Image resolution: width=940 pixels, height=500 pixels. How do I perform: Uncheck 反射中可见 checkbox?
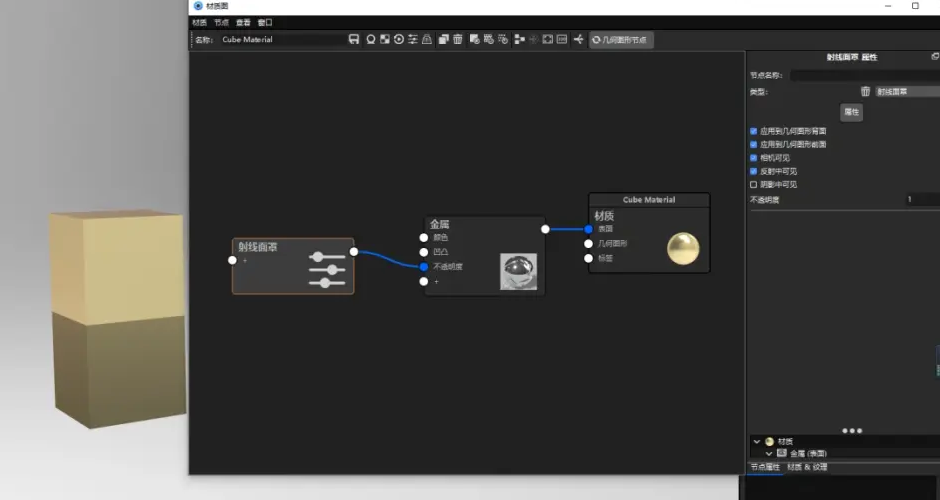(x=754, y=171)
